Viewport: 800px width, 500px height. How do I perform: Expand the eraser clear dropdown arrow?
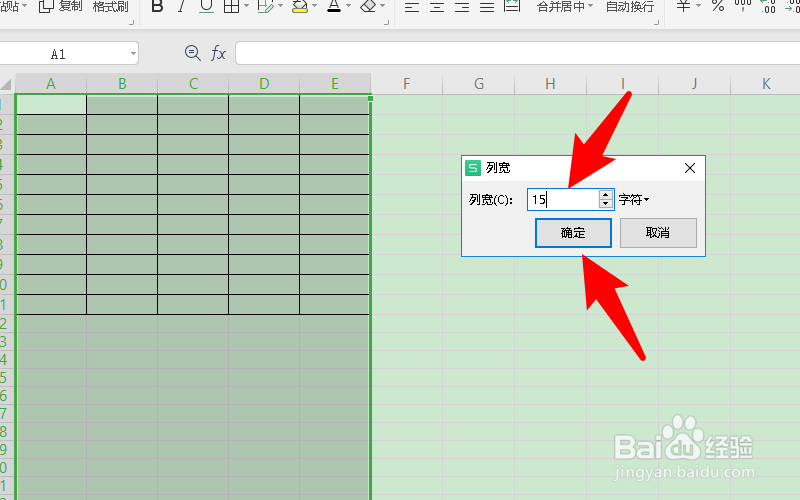click(x=383, y=6)
